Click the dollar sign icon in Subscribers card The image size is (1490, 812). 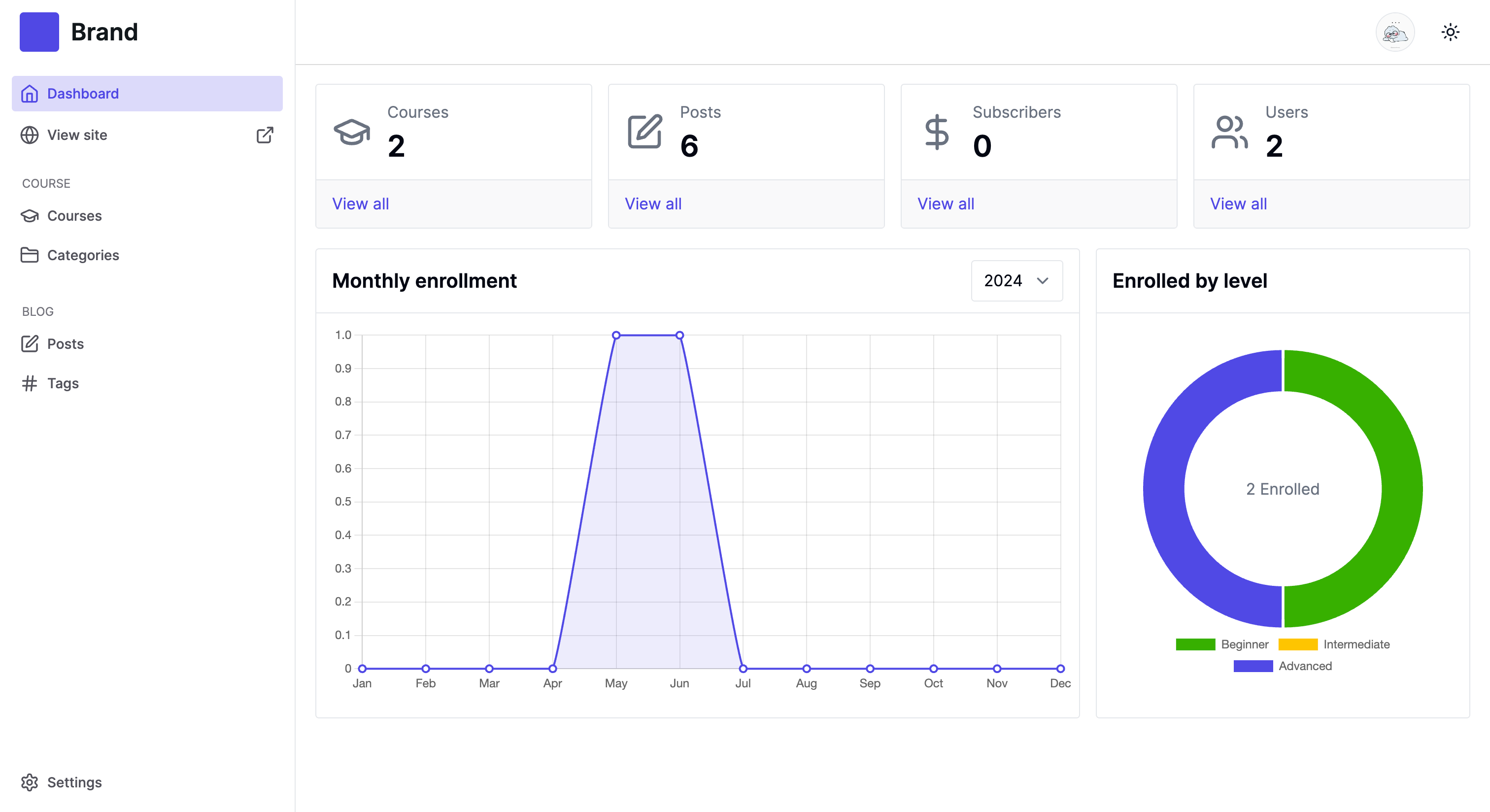(937, 132)
